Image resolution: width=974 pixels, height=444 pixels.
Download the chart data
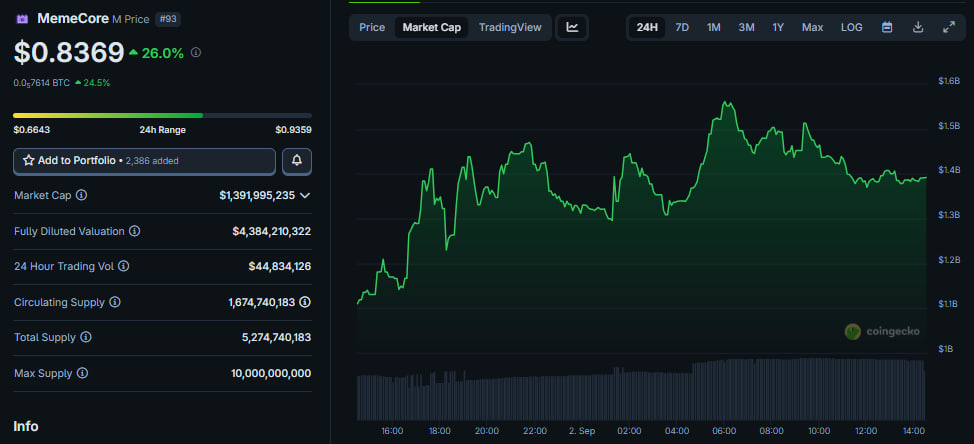click(917, 27)
